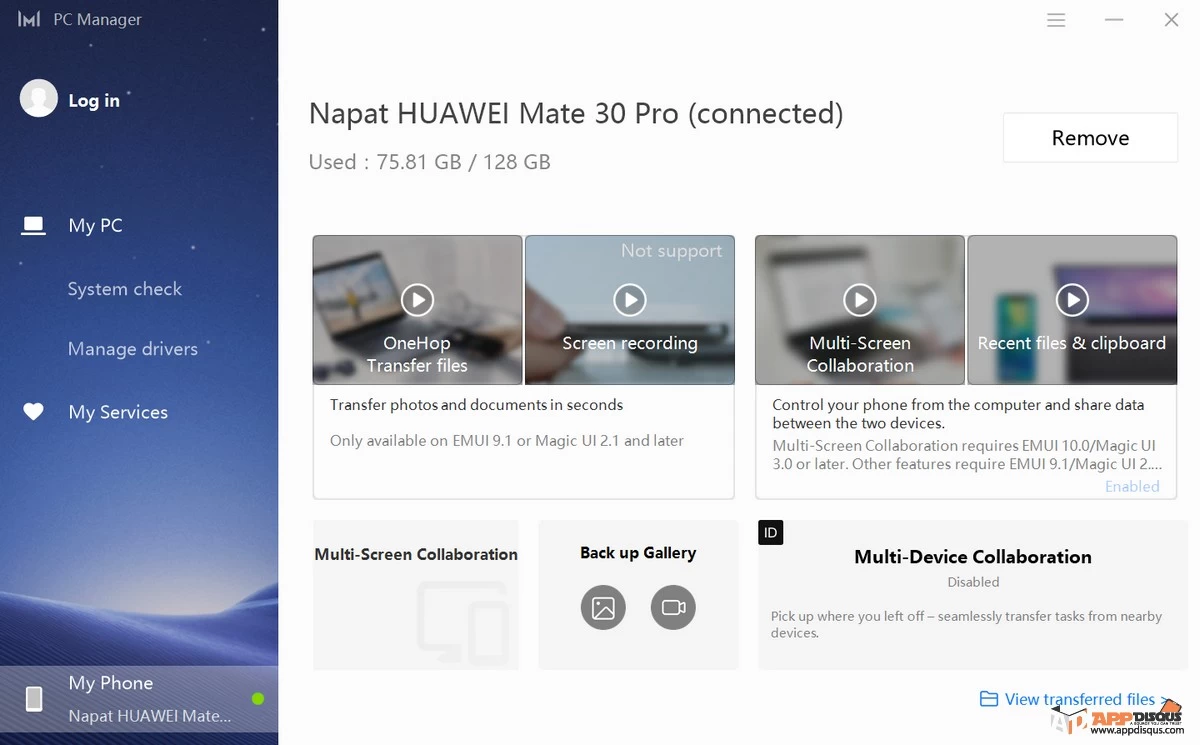The image size is (1200, 745).
Task: Minimize the PC Manager window
Action: [1115, 20]
